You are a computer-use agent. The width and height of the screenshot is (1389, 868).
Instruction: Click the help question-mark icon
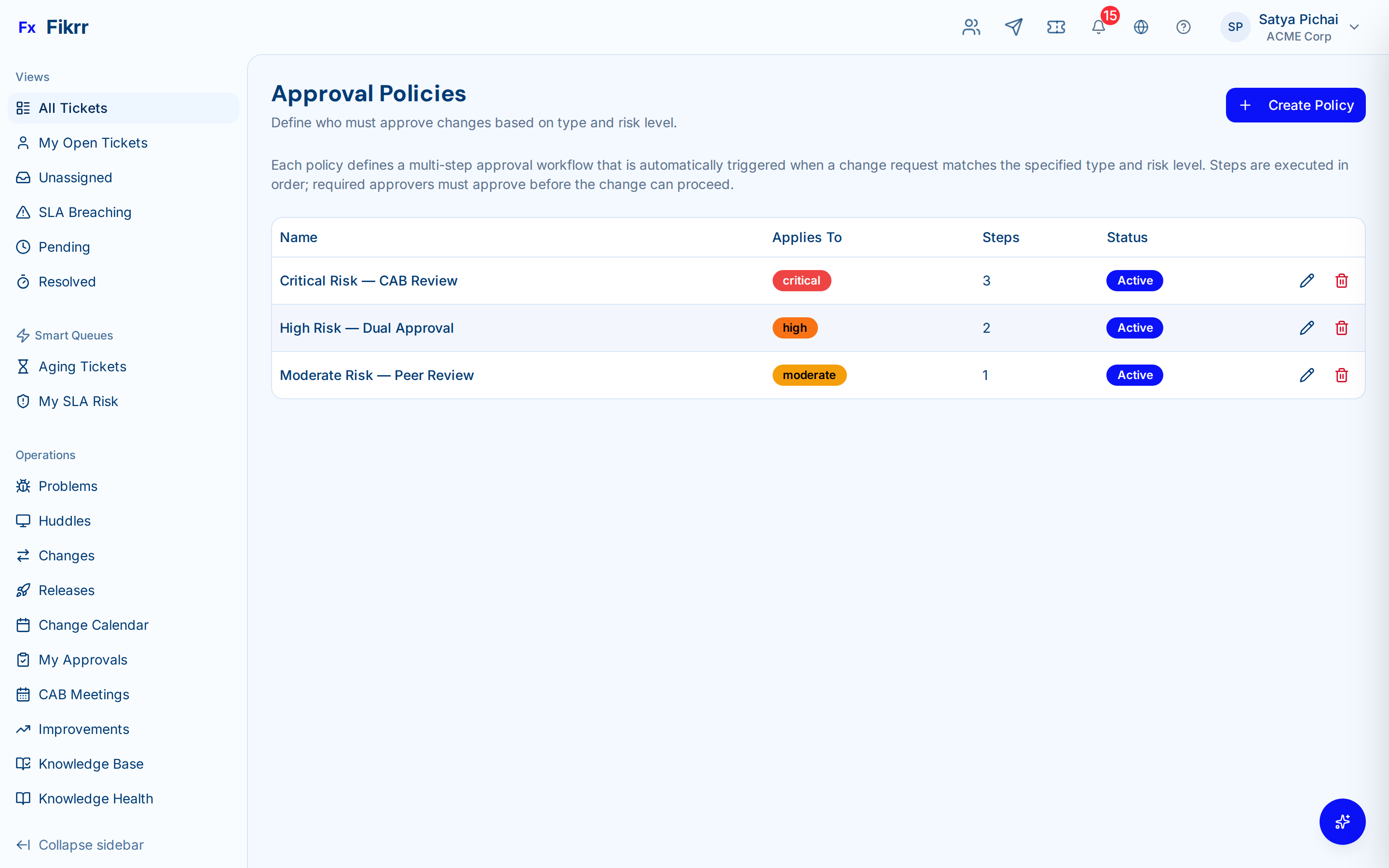[1184, 27]
